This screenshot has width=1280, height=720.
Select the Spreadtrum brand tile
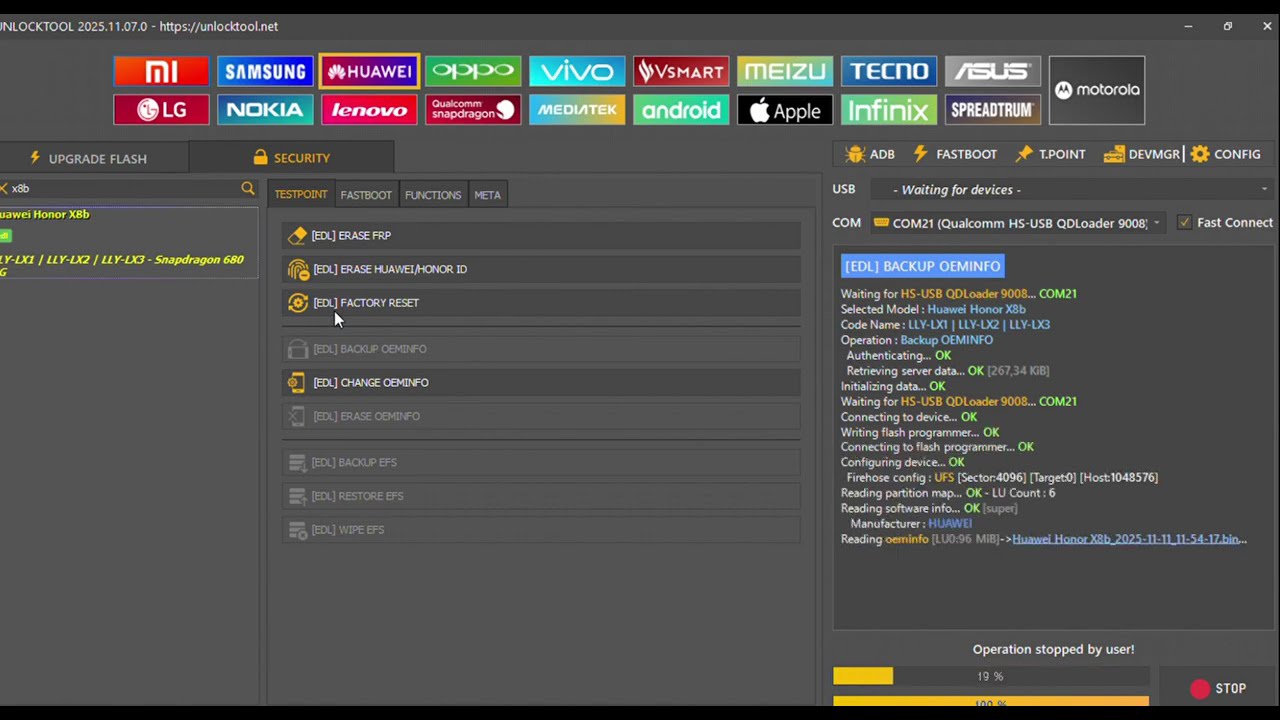[x=993, y=110]
